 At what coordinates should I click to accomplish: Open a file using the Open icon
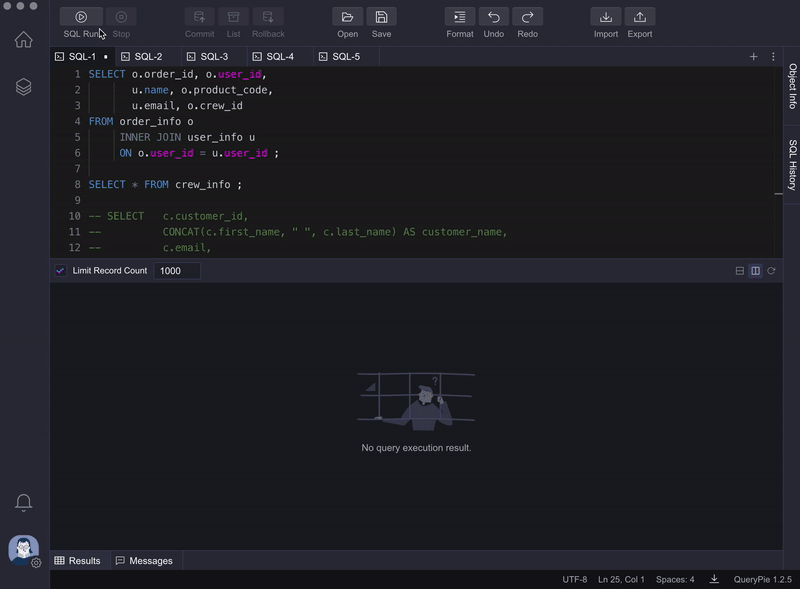(x=347, y=17)
